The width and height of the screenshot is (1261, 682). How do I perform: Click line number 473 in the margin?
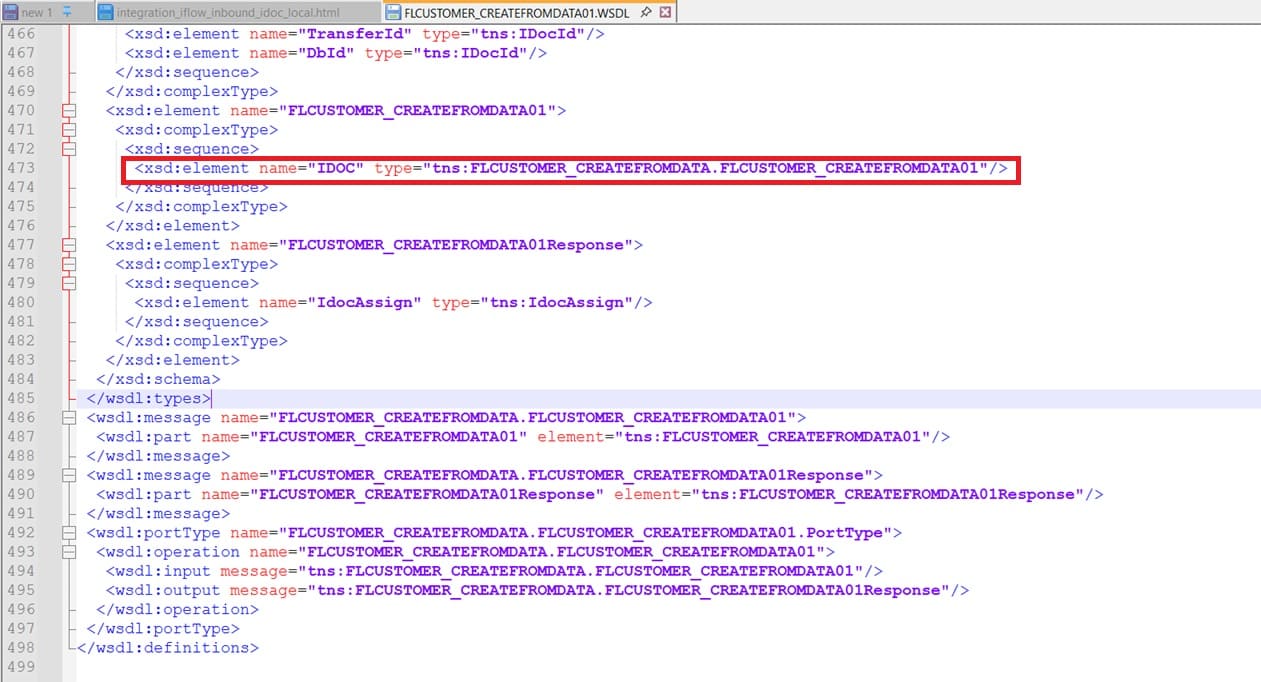[20, 168]
